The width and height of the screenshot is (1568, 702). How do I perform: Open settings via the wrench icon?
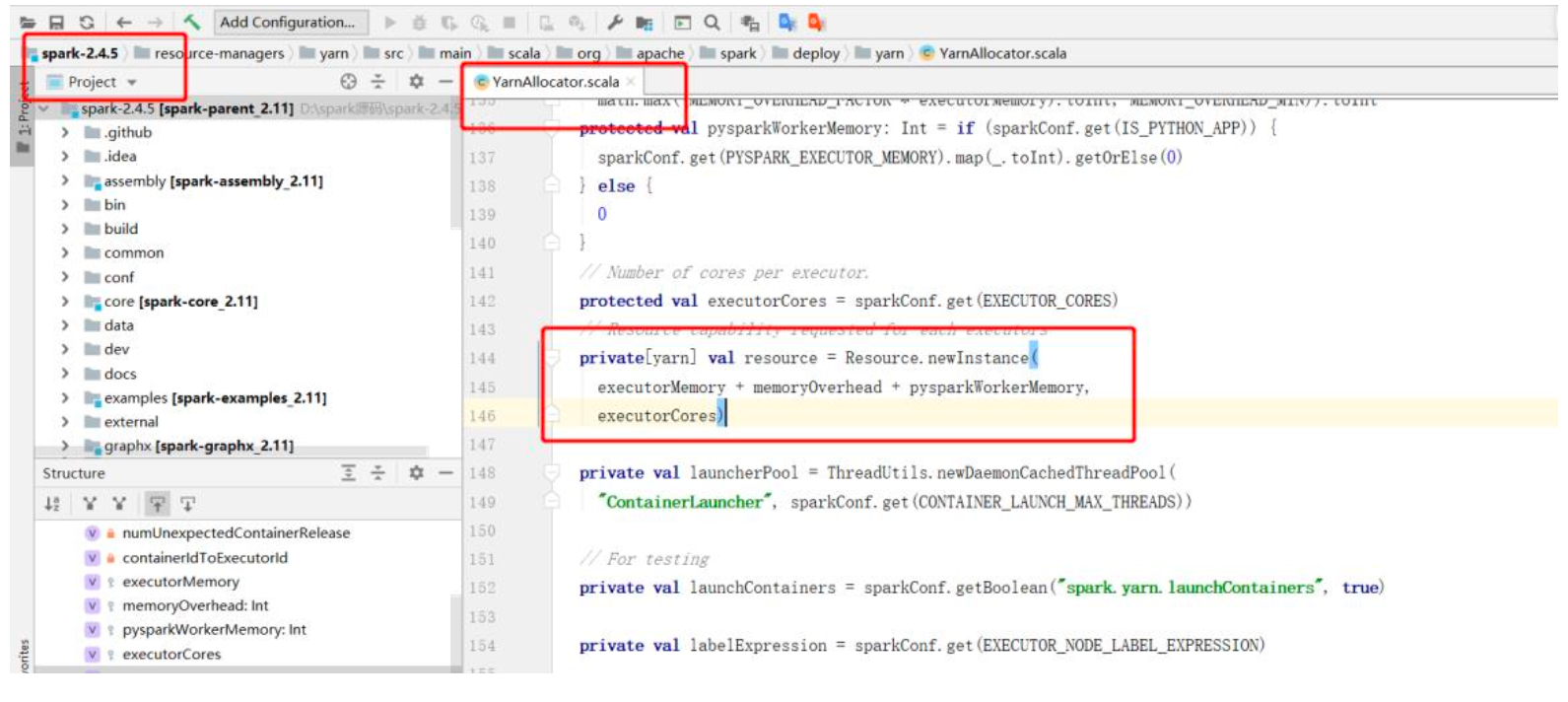[615, 22]
